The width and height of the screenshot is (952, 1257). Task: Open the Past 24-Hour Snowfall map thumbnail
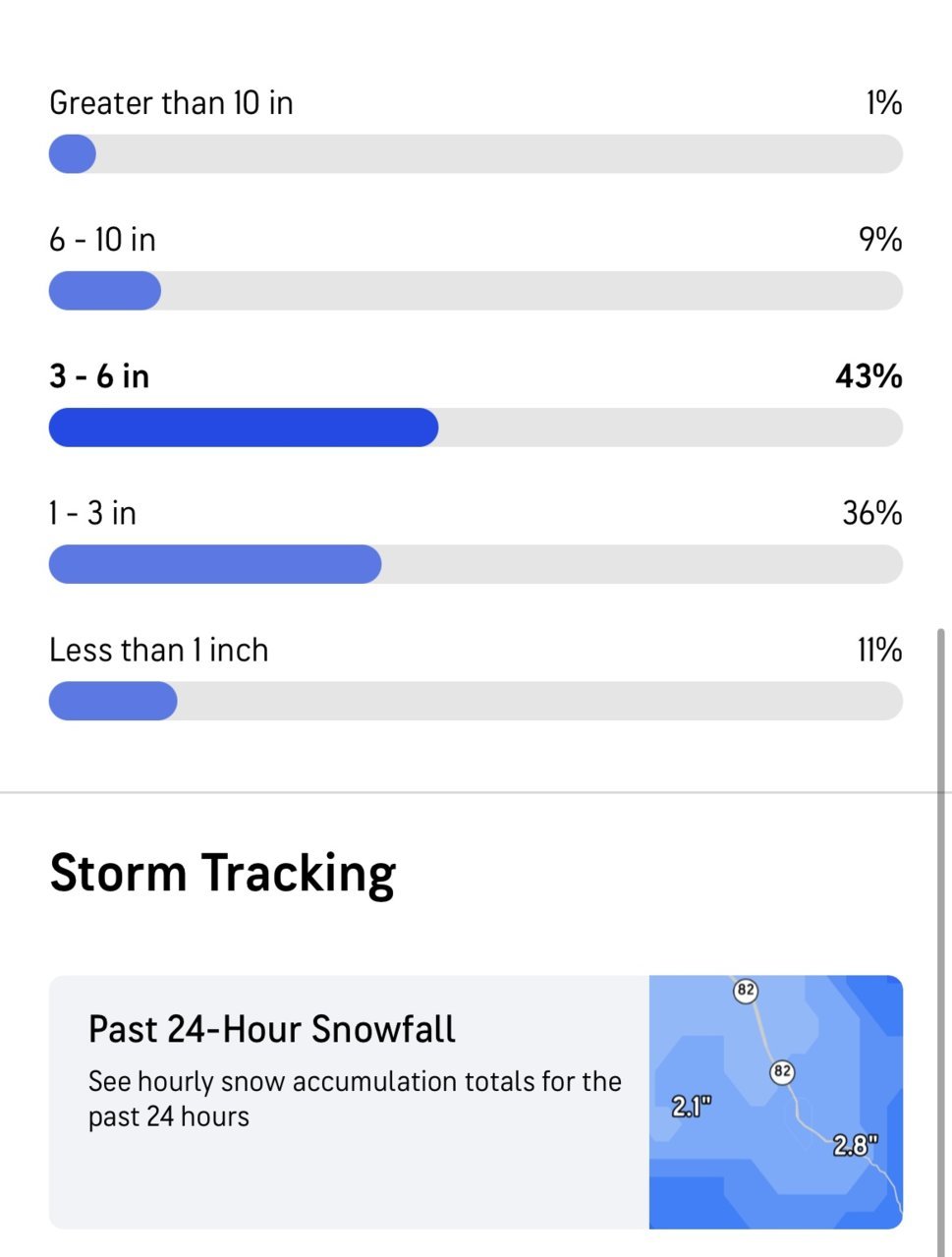[776, 1102]
